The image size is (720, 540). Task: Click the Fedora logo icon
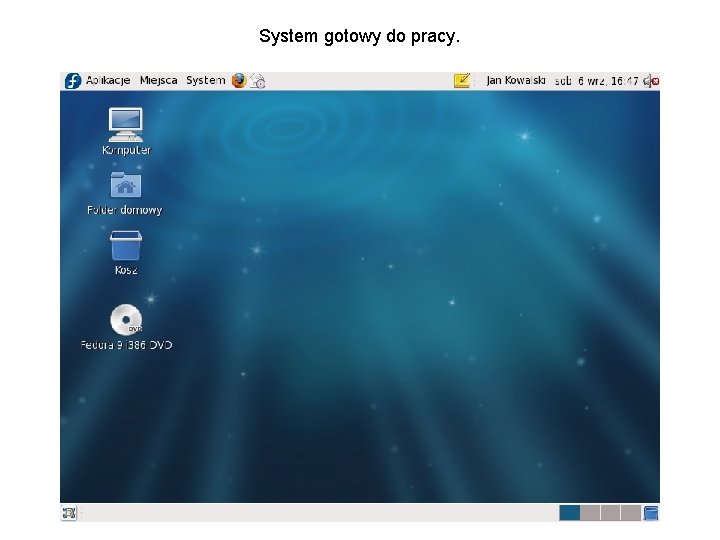(73, 81)
